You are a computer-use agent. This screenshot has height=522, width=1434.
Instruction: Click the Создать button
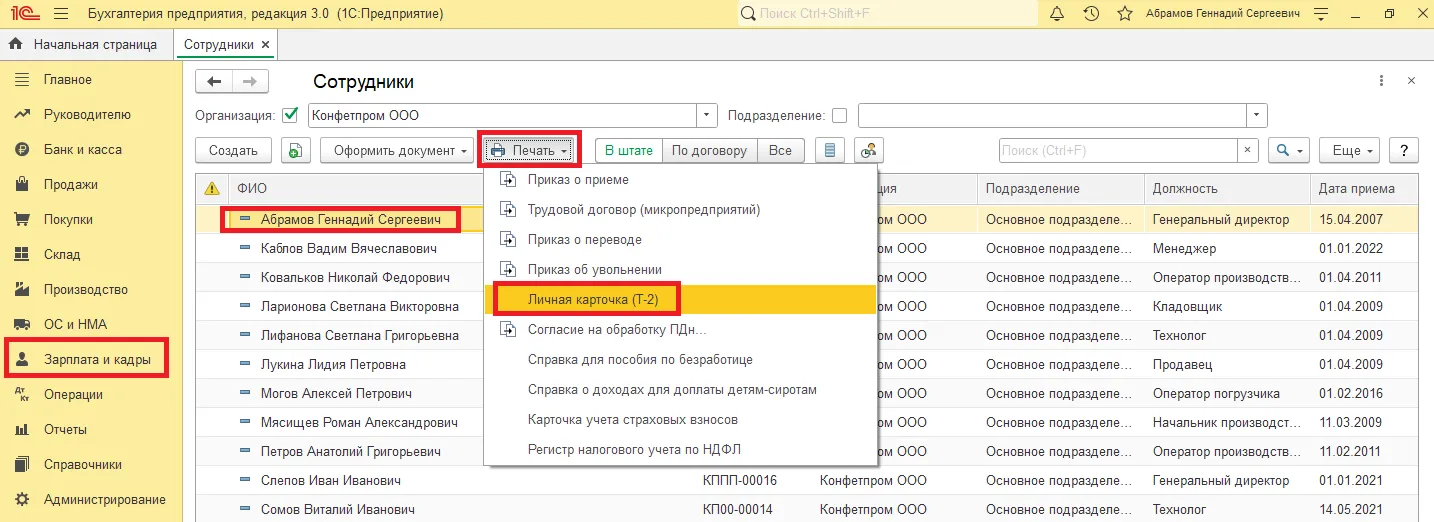pyautogui.click(x=233, y=151)
